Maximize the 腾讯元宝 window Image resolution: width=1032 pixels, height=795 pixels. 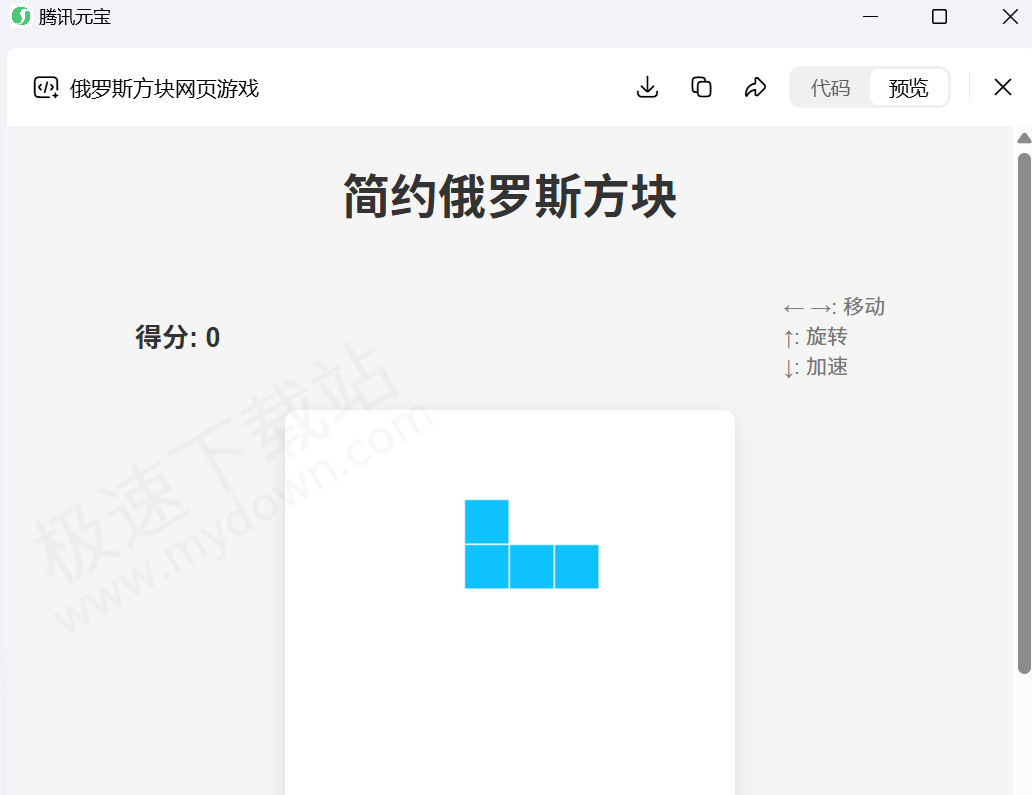(938, 17)
